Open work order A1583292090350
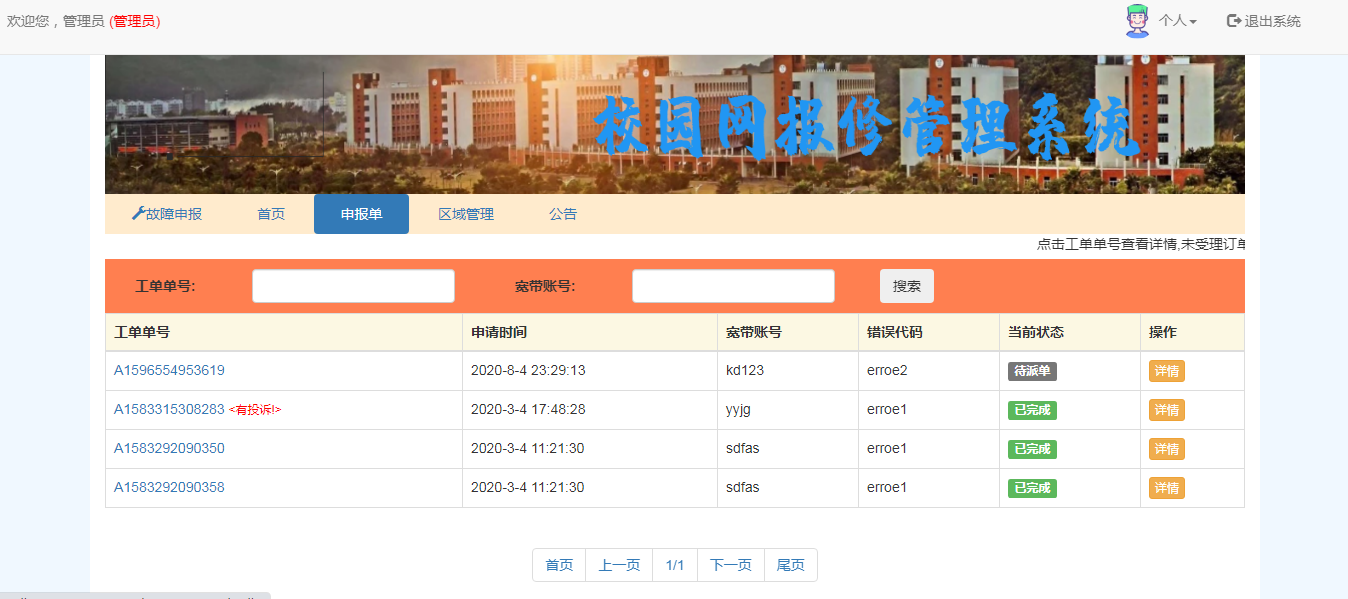1348x599 pixels. point(169,448)
